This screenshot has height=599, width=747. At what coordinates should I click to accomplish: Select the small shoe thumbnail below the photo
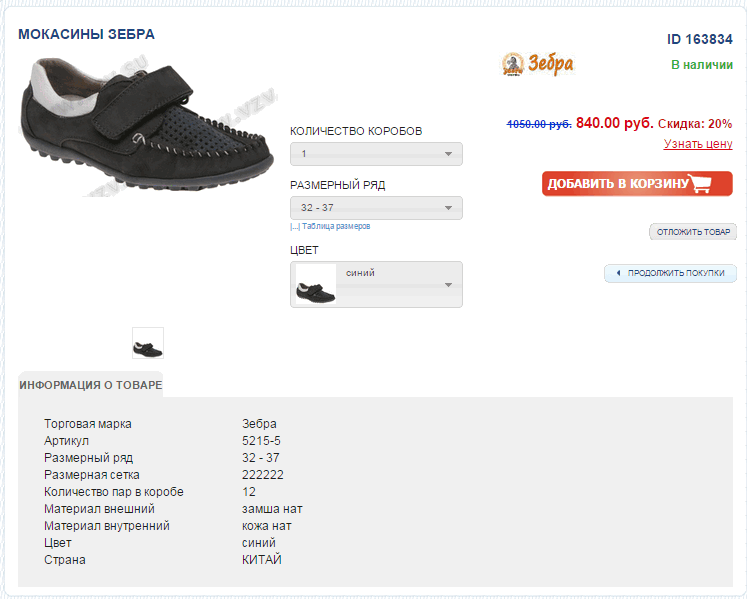coord(148,343)
